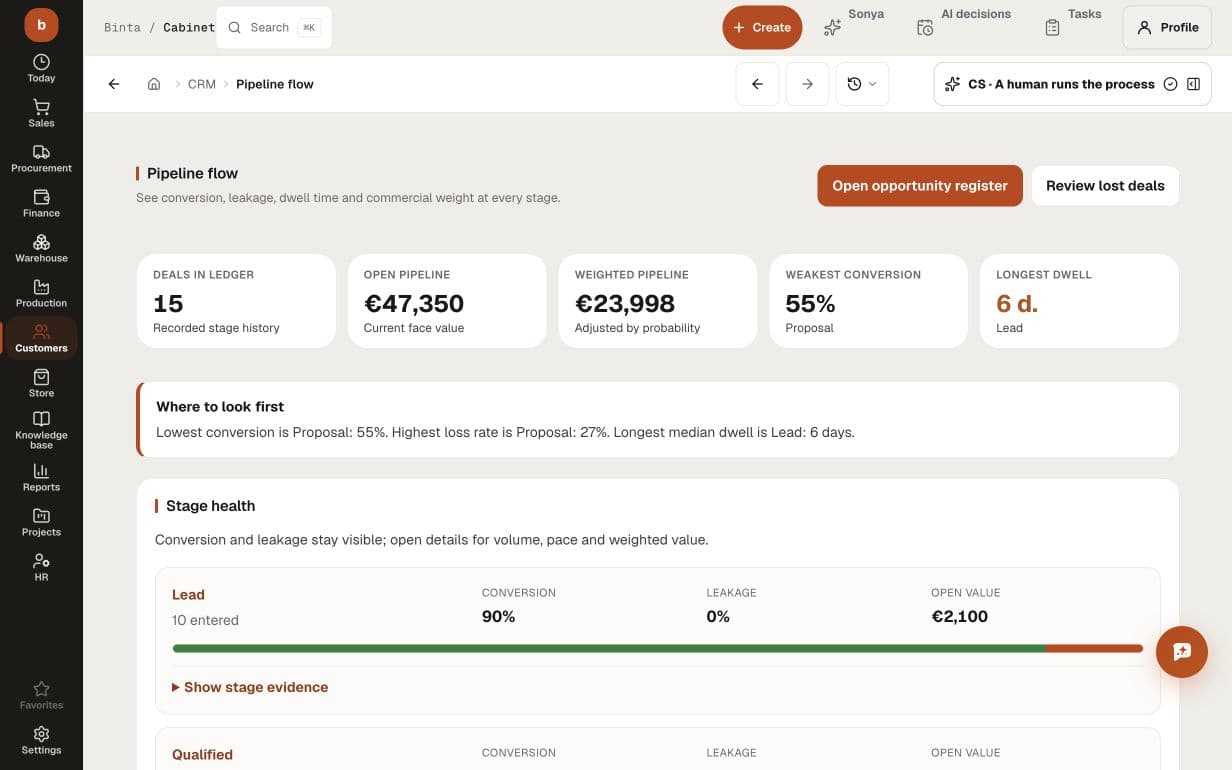This screenshot has height=770, width=1232.
Task: Click the CRM breadcrumb
Action: pyautogui.click(x=202, y=84)
